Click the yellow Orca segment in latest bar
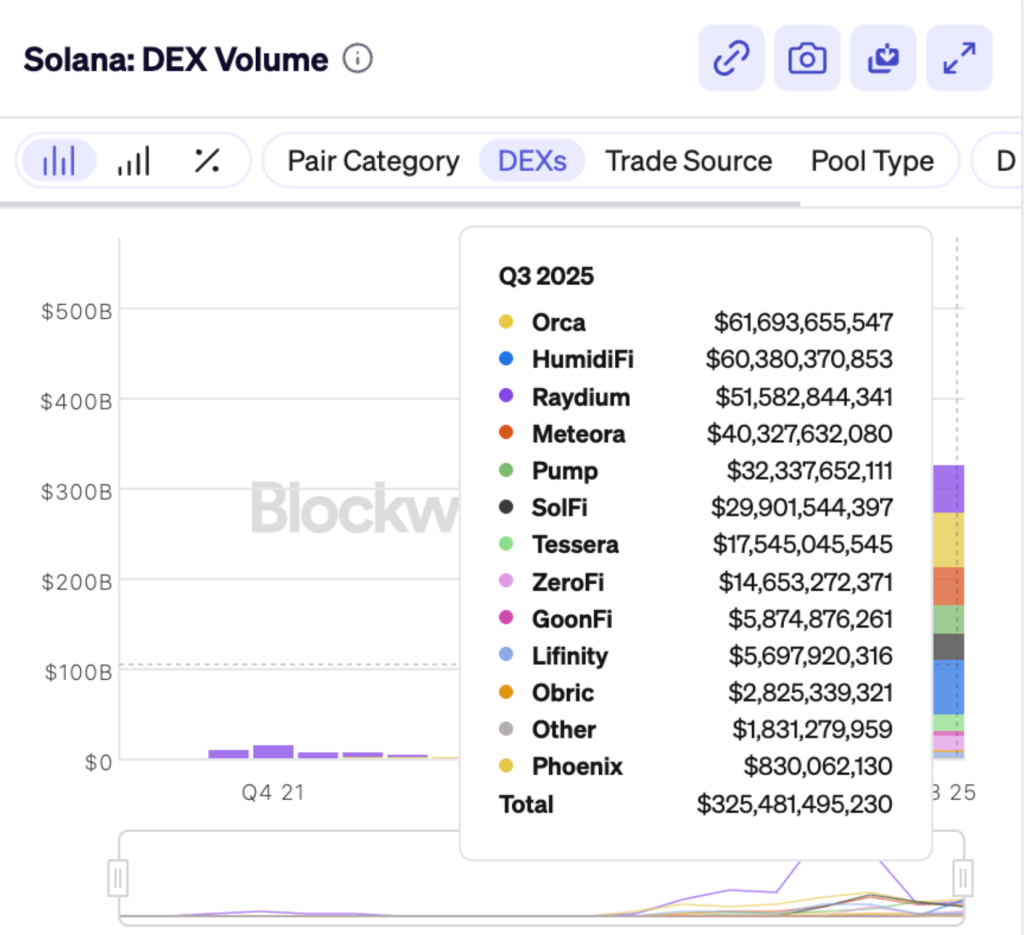This screenshot has height=935, width=1024. point(949,540)
